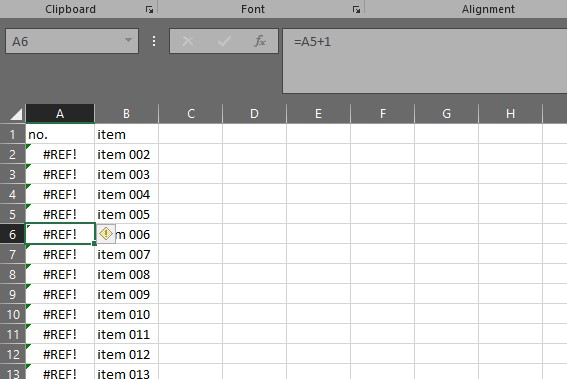Image resolution: width=567 pixels, height=379 pixels.
Task: Click the #REF! cell in row 3
Action: [x=60, y=174]
